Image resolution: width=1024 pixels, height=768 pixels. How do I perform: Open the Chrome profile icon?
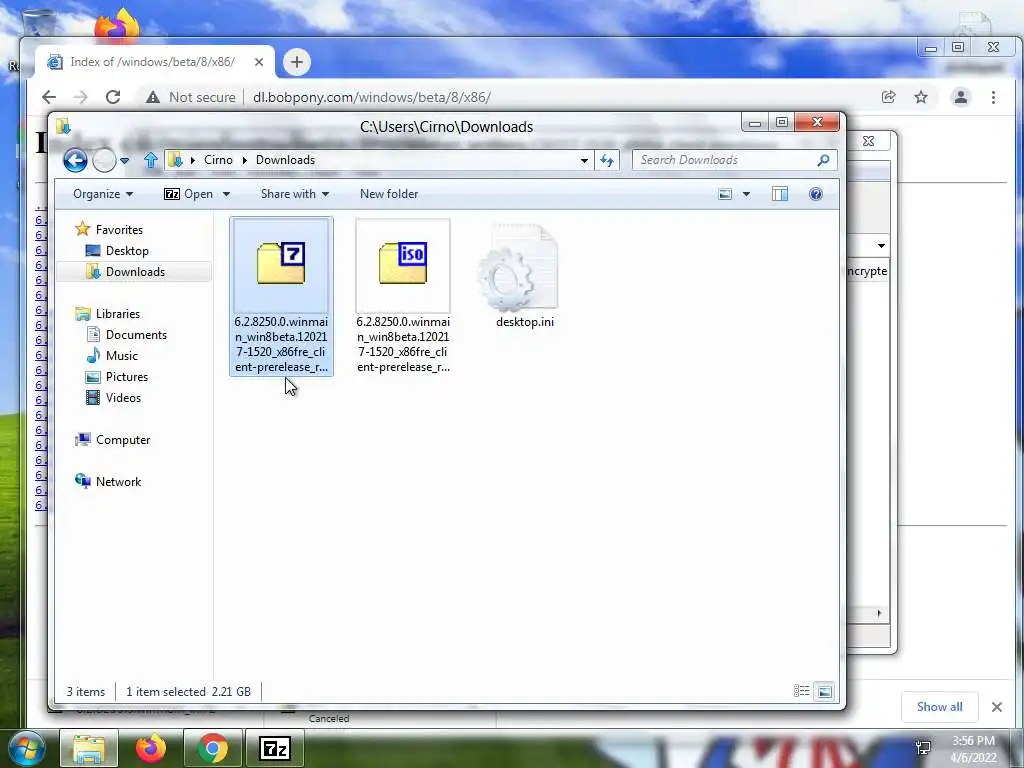[961, 97]
